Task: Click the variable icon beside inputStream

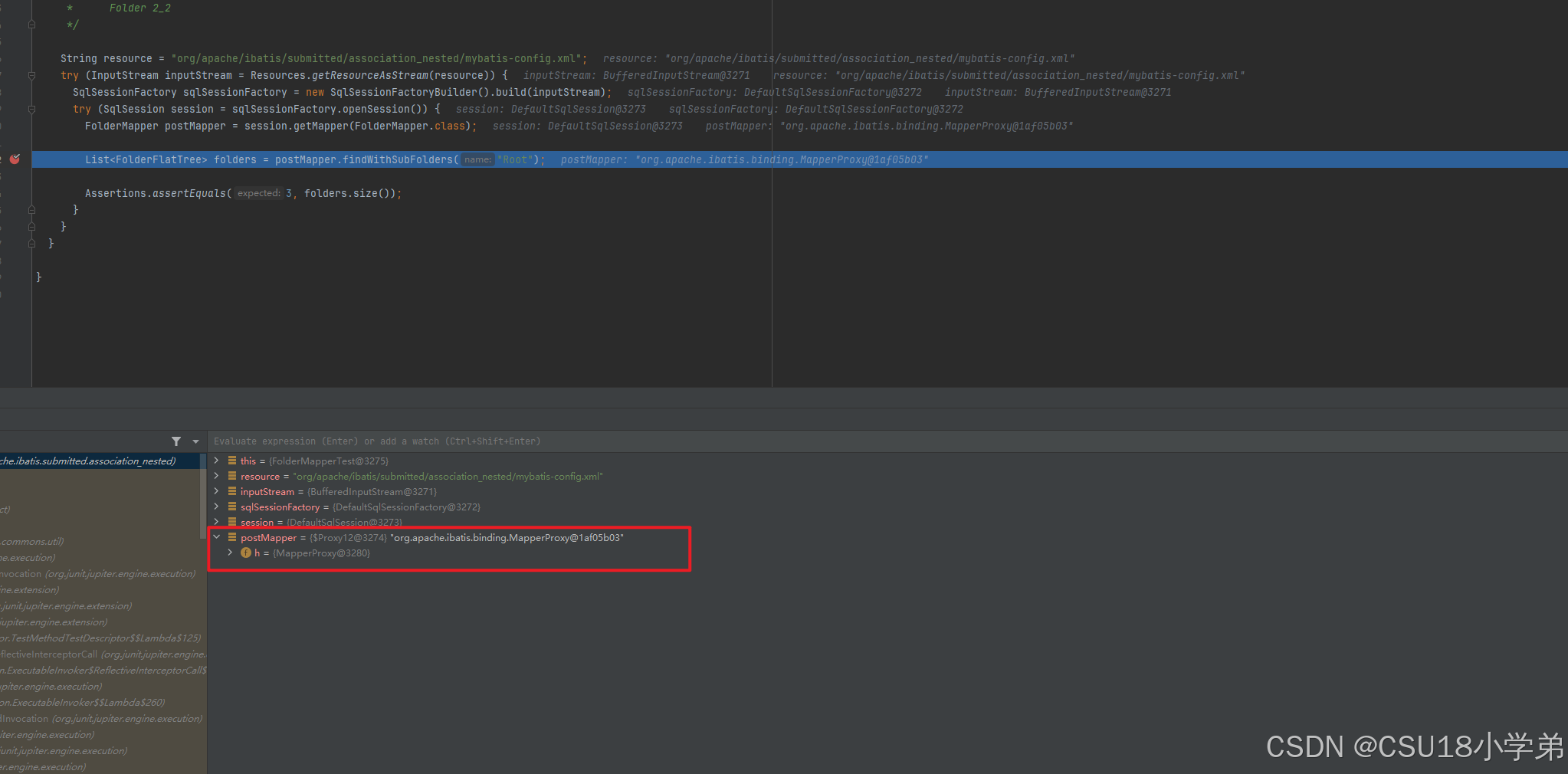Action: click(x=232, y=491)
